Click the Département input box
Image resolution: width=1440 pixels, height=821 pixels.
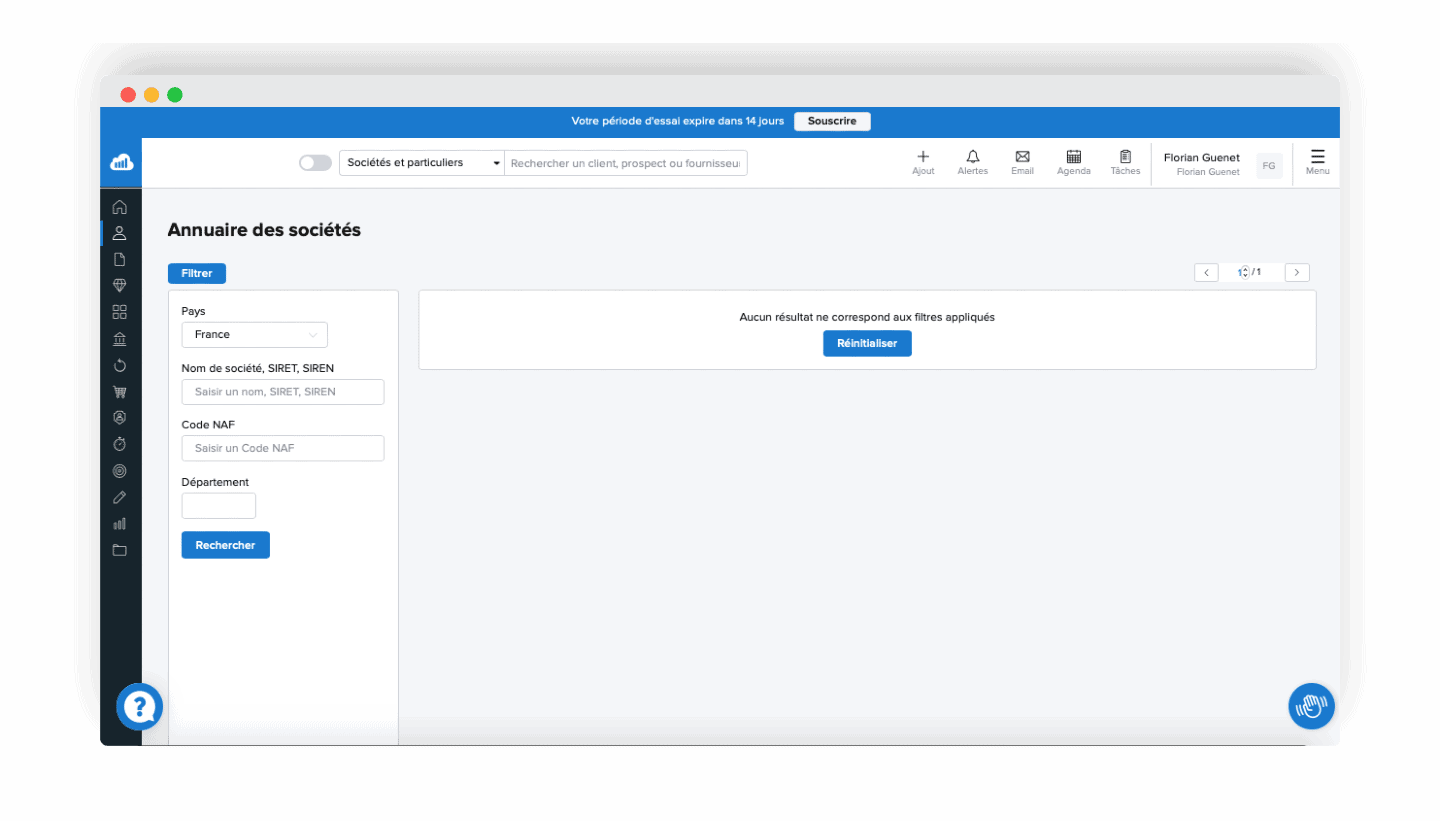coord(219,505)
